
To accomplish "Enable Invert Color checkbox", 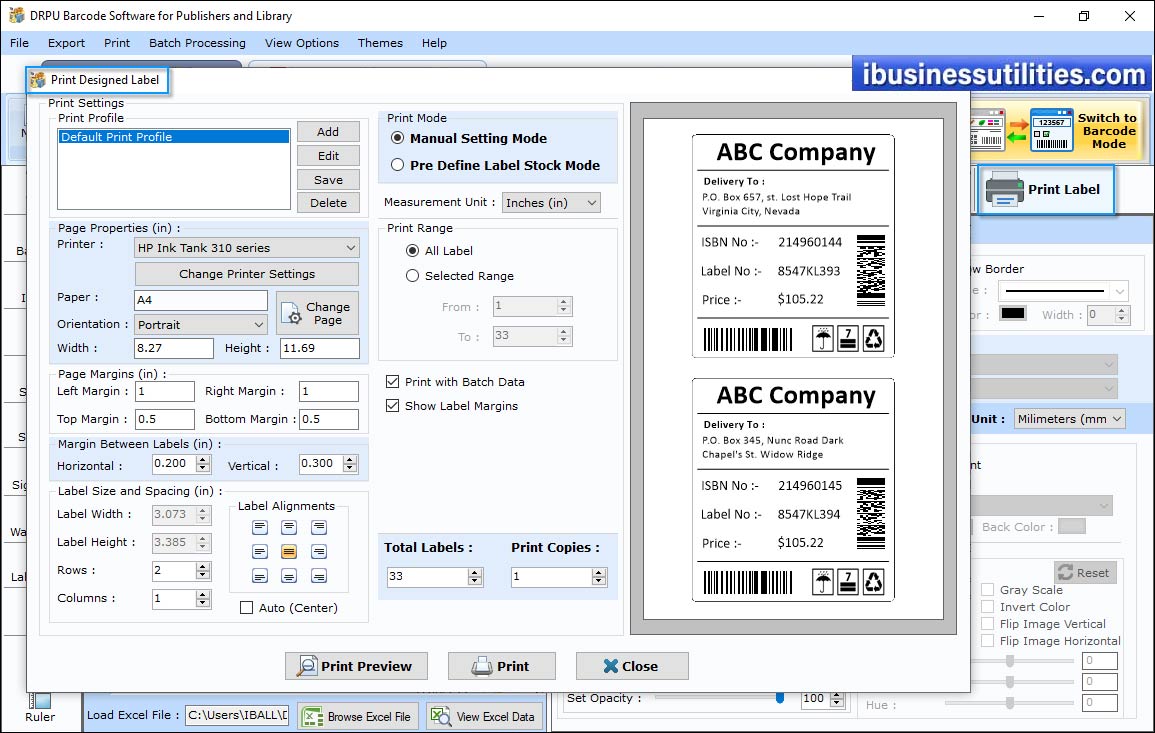I will coord(988,606).
